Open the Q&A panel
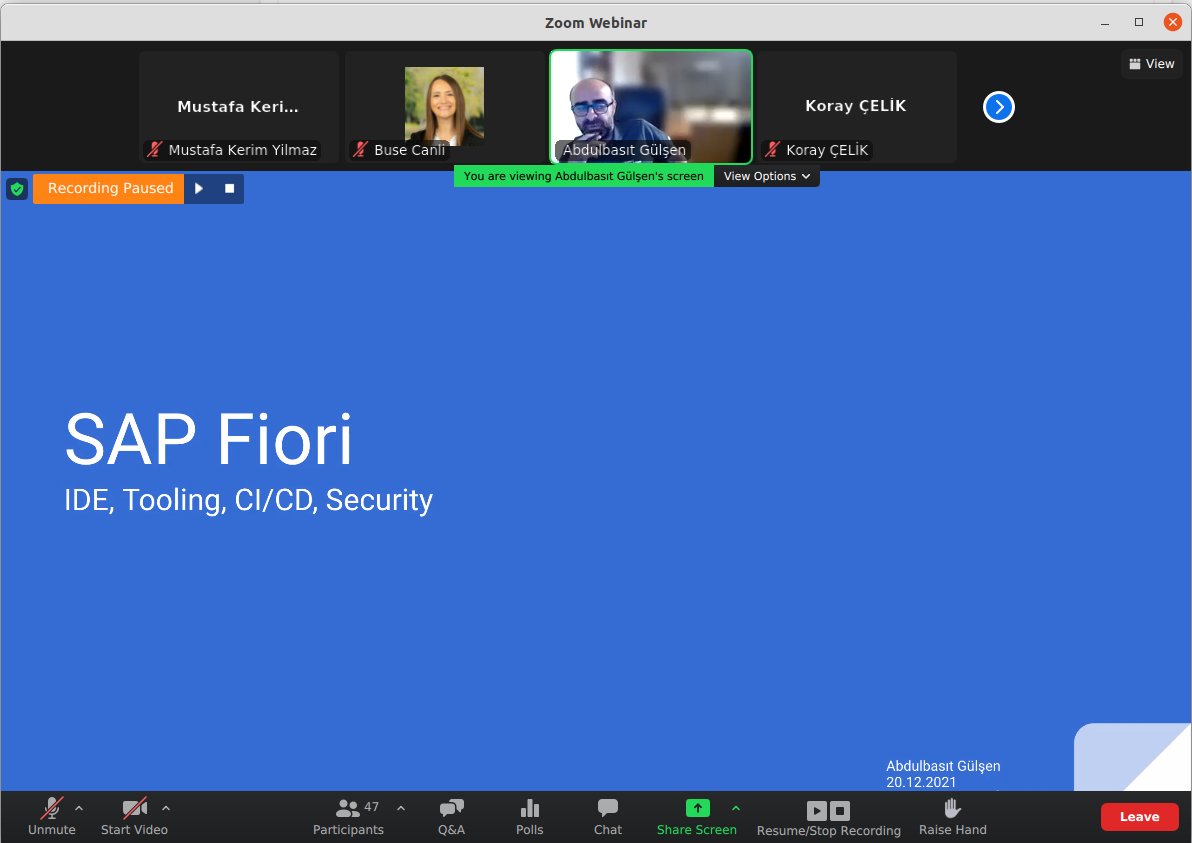1192x843 pixels. 452,817
